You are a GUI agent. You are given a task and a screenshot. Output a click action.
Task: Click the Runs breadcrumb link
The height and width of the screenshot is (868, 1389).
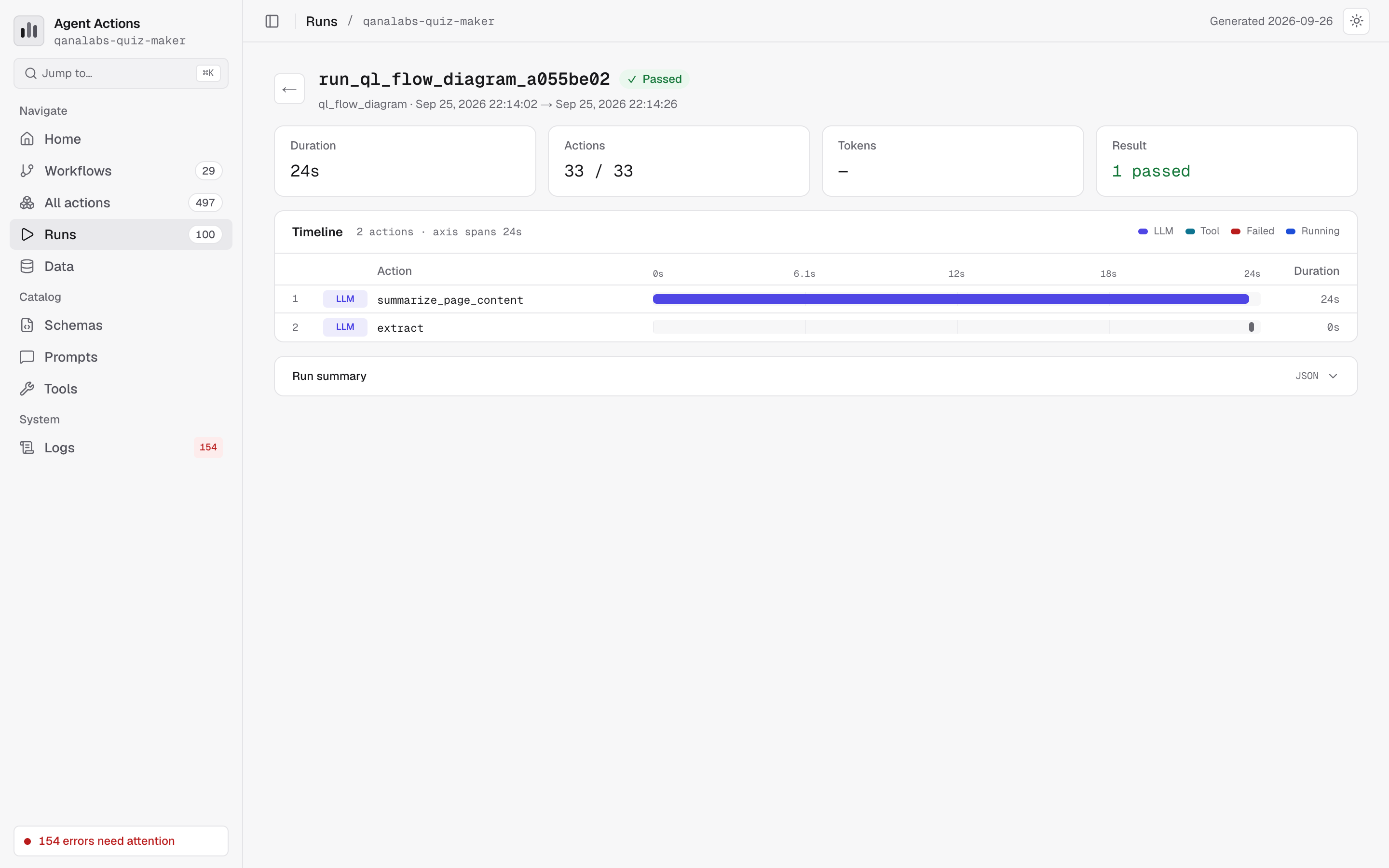coord(321,21)
